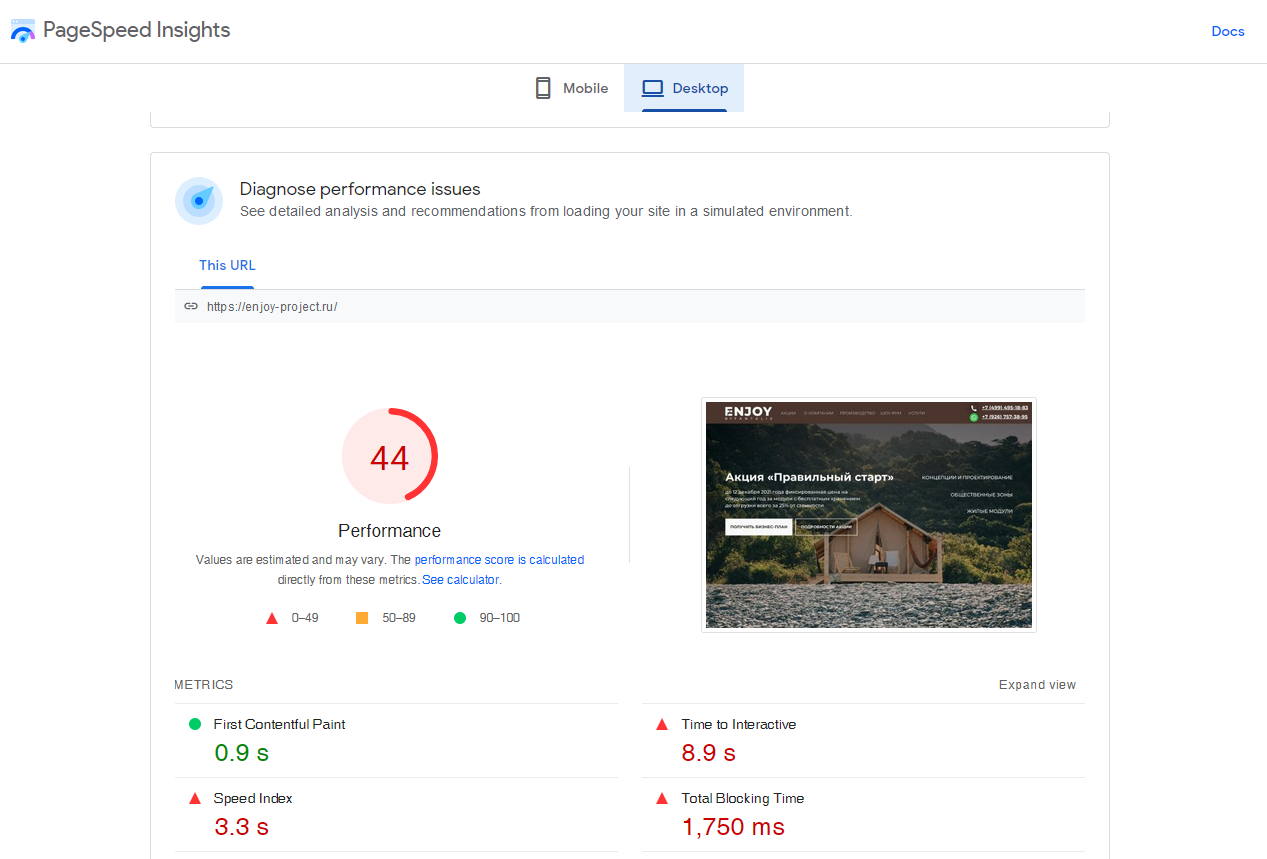The height and width of the screenshot is (859, 1267).
Task: Open the Docs link
Action: (x=1227, y=31)
